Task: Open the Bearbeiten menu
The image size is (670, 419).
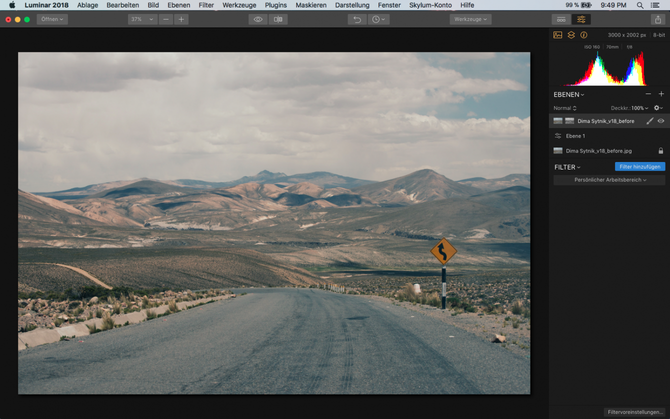Action: (123, 5)
